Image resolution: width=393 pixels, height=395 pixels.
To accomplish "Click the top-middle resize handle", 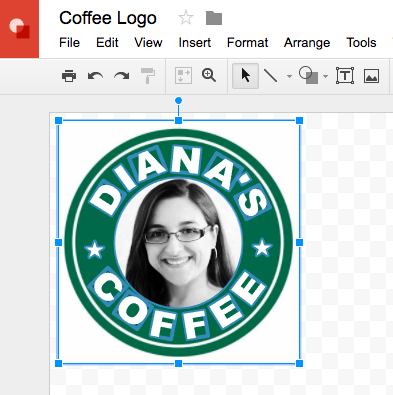I will (179, 120).
